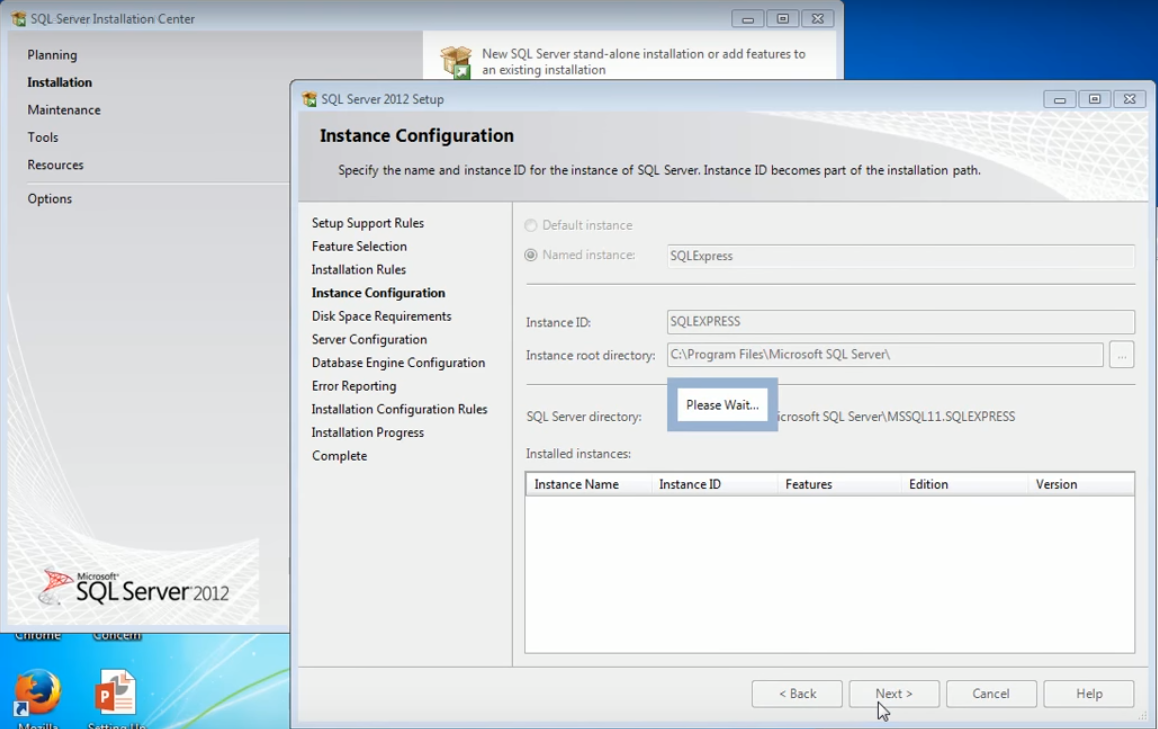Browse for the instance root directory
The image size is (1158, 729).
pos(1121,355)
